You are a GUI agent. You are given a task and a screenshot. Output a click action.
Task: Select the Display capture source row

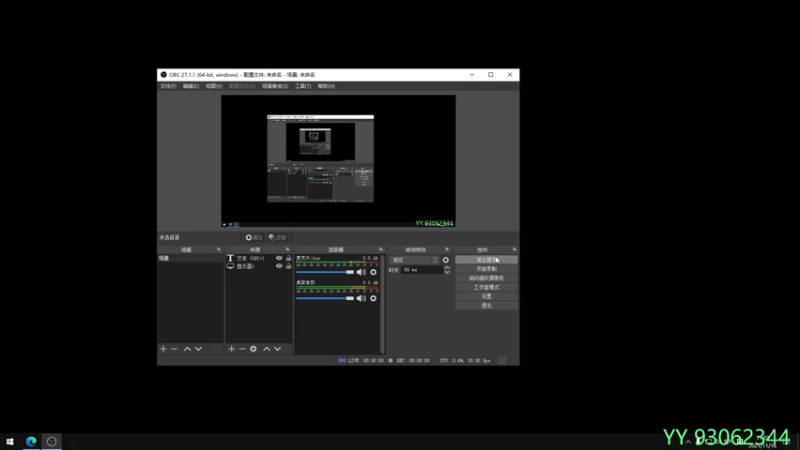pos(259,266)
